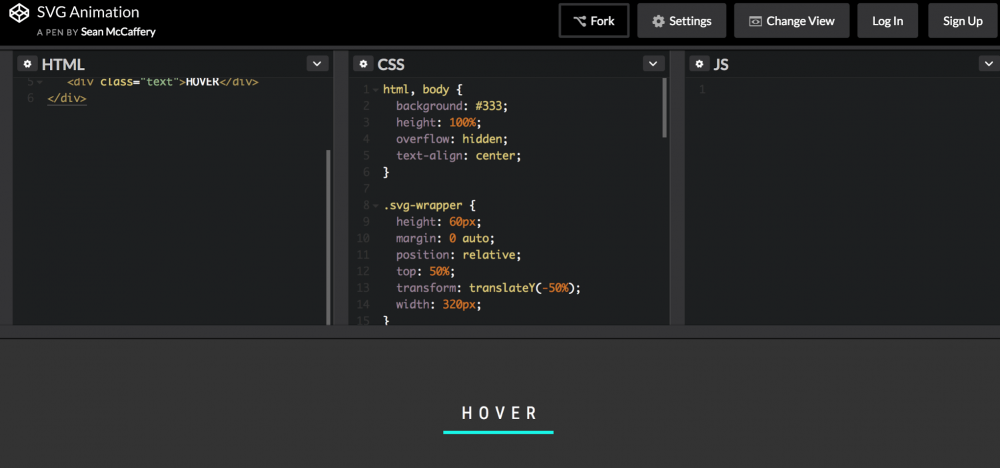Click the SVG Animation pen title
This screenshot has height=468, width=1000.
88,11
